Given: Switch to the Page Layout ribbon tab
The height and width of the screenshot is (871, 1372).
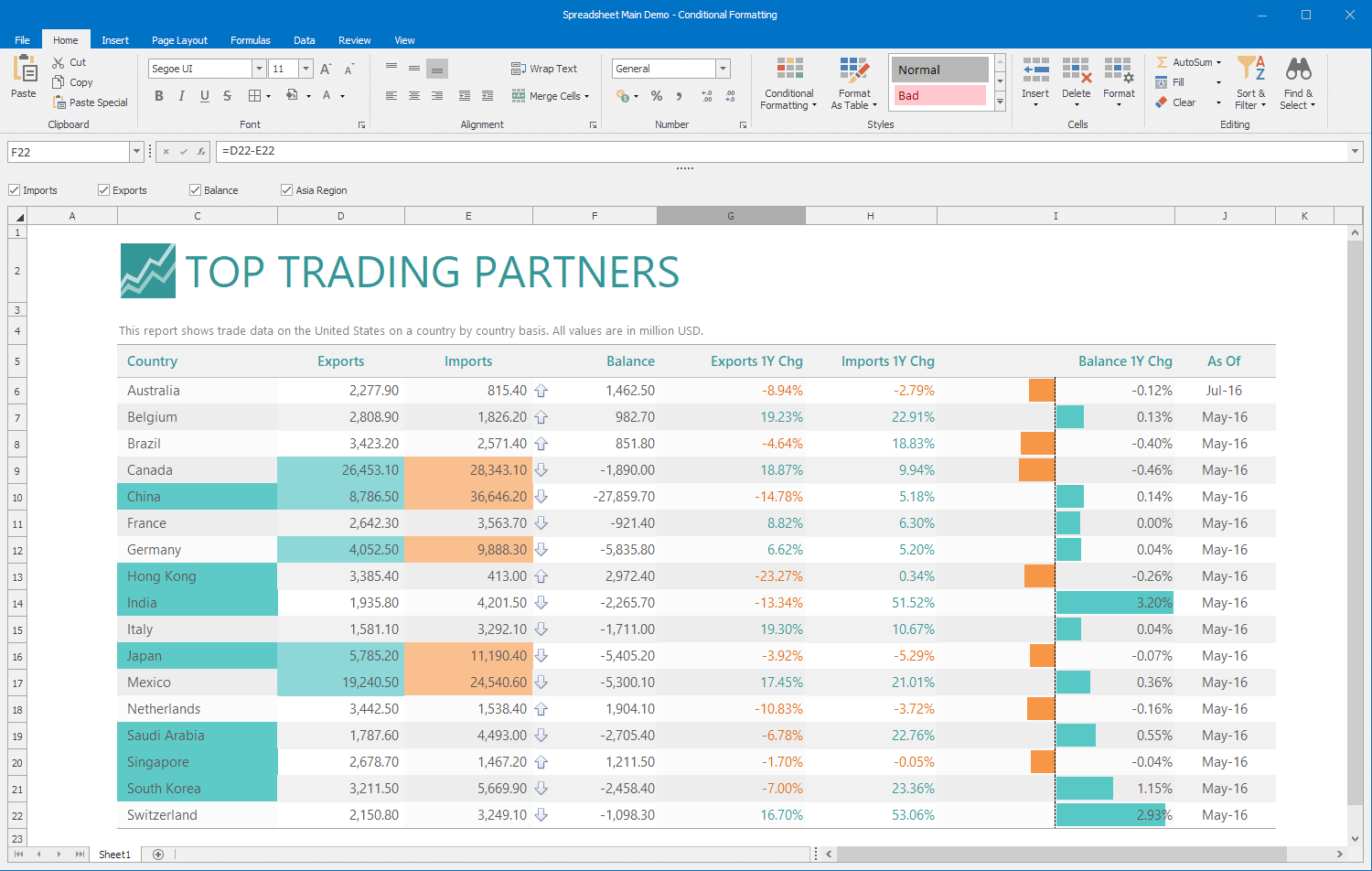Looking at the screenshot, I should [x=179, y=40].
